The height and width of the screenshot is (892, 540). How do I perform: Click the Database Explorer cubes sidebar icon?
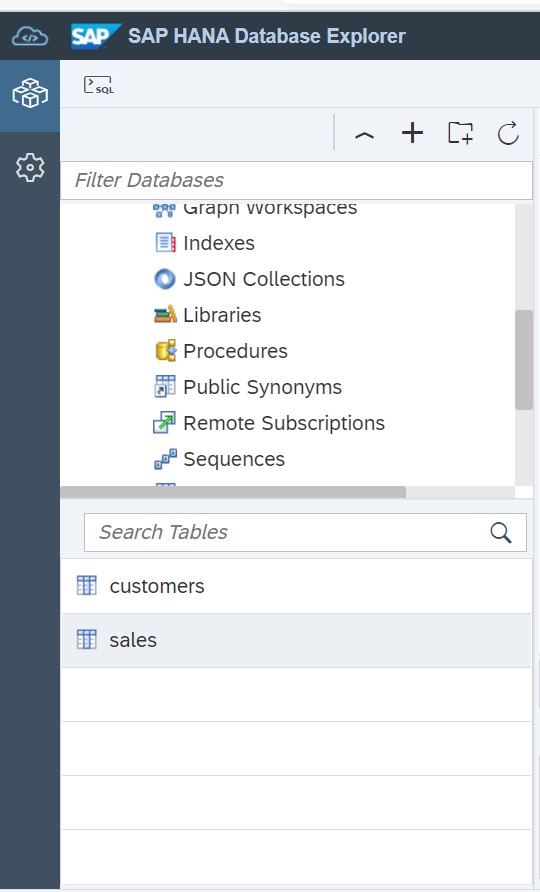(x=30, y=94)
